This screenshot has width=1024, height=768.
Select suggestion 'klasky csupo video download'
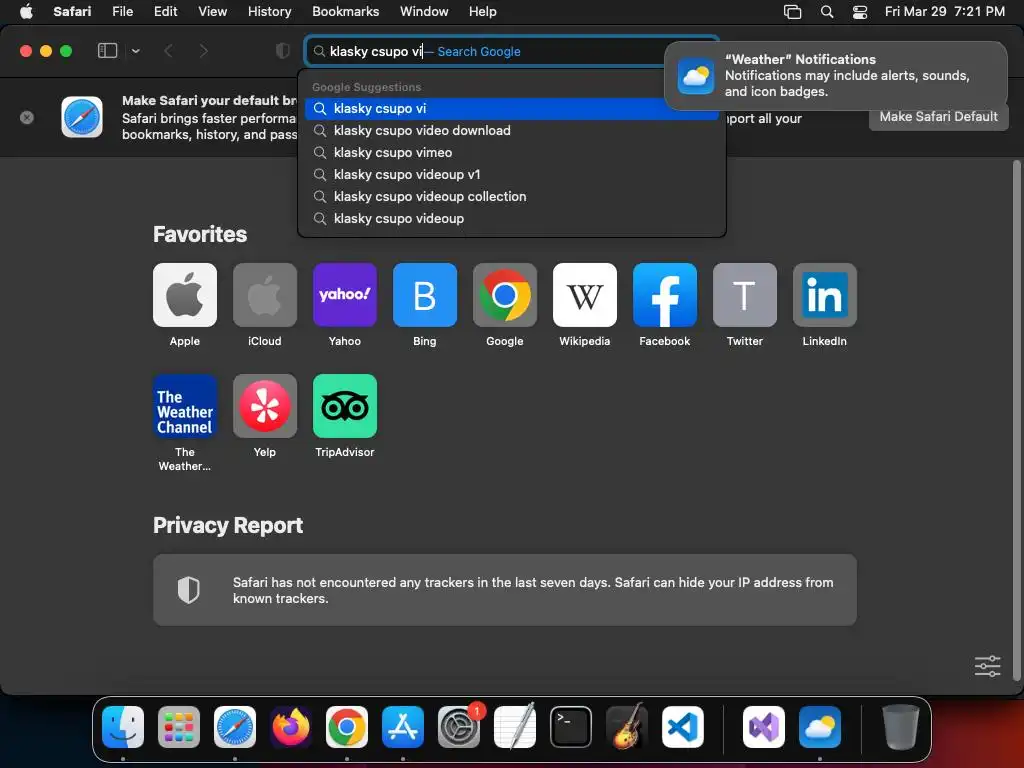point(511,131)
